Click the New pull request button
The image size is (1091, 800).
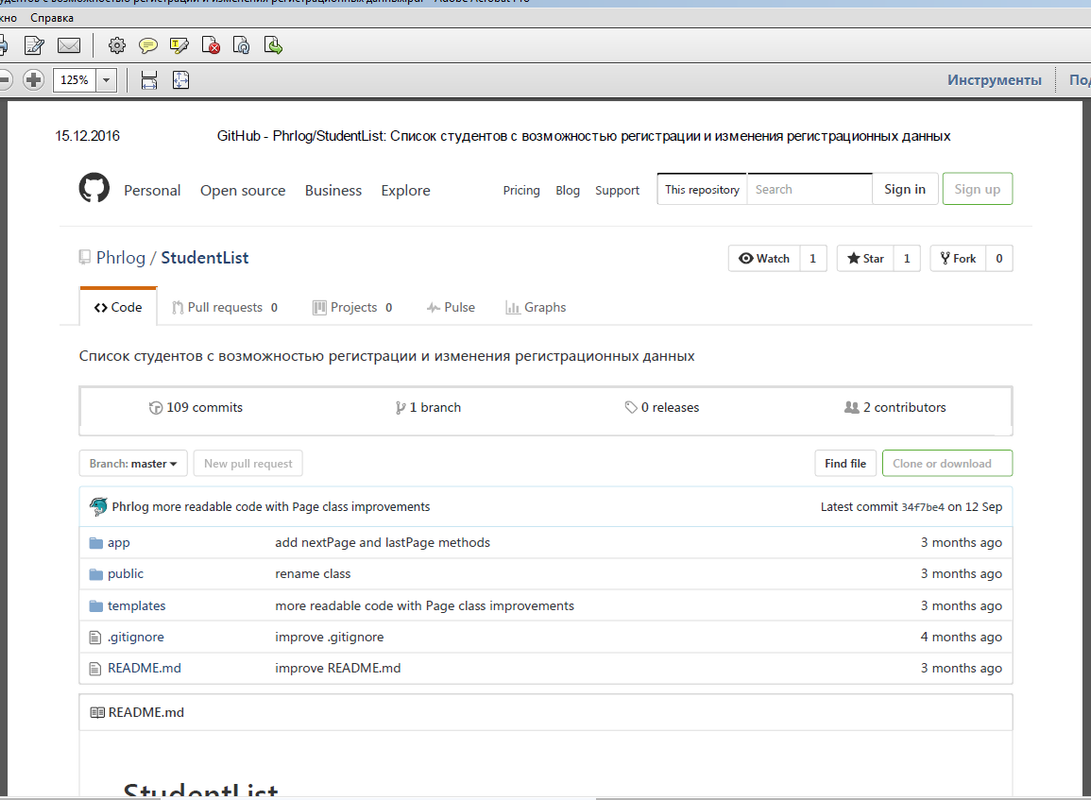coord(248,463)
